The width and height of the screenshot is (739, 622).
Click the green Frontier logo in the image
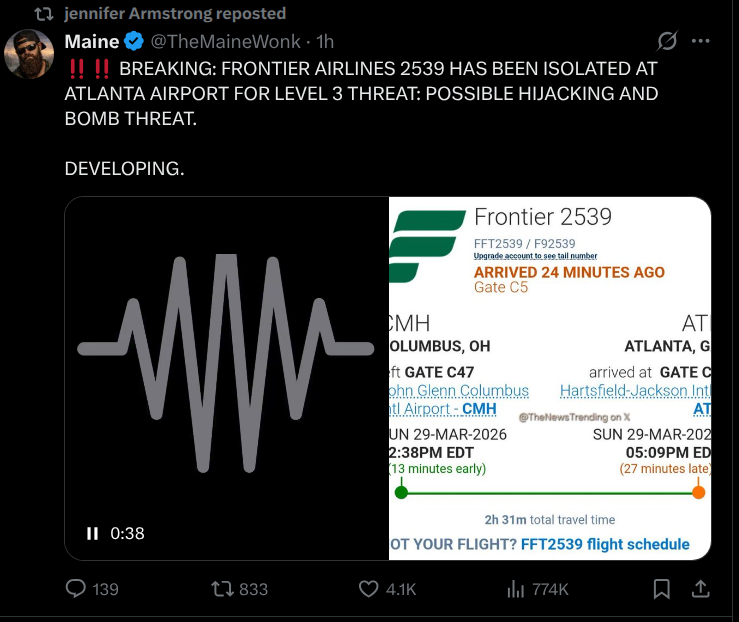click(427, 246)
